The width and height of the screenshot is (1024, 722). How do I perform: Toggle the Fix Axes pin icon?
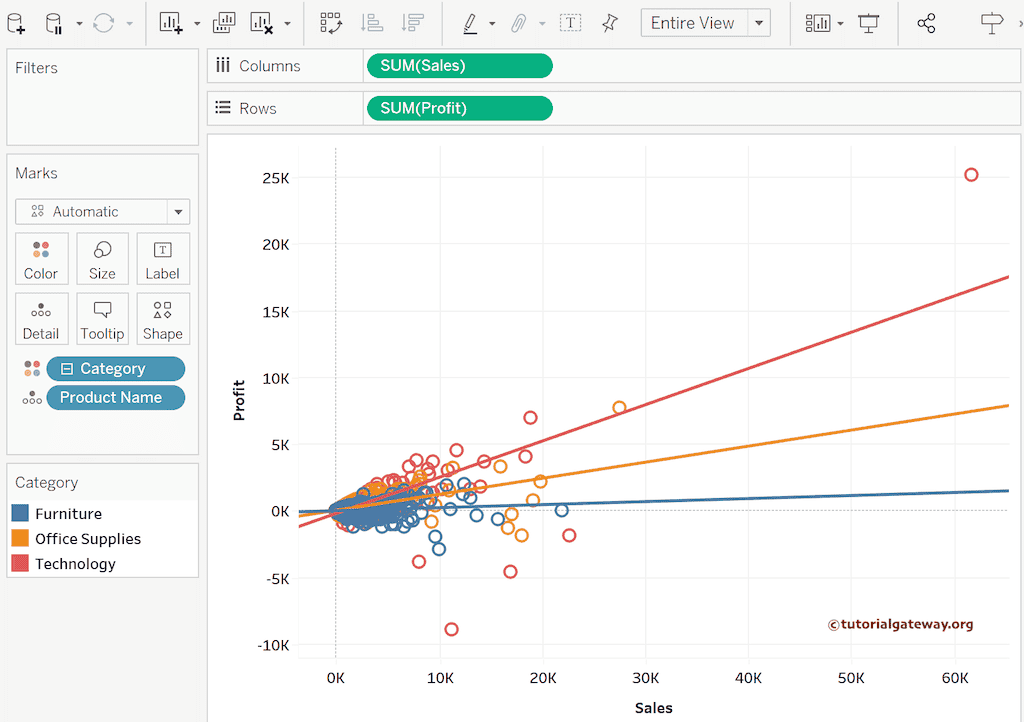click(x=609, y=23)
